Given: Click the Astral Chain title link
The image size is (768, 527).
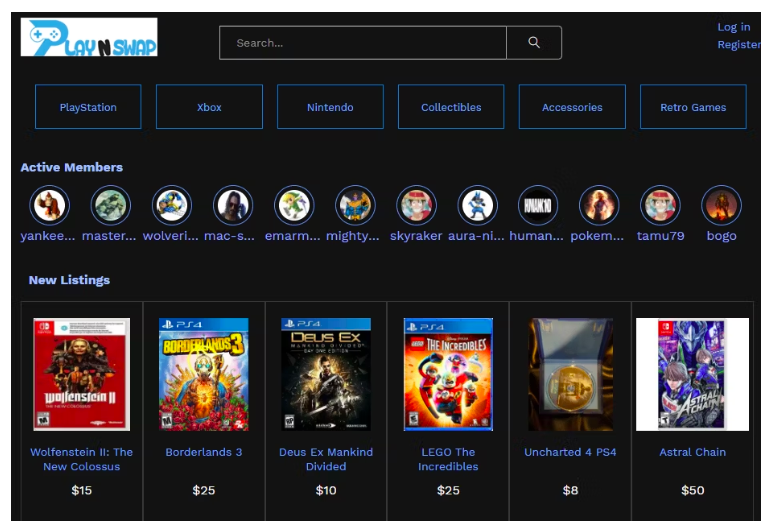Looking at the screenshot, I should [693, 452].
